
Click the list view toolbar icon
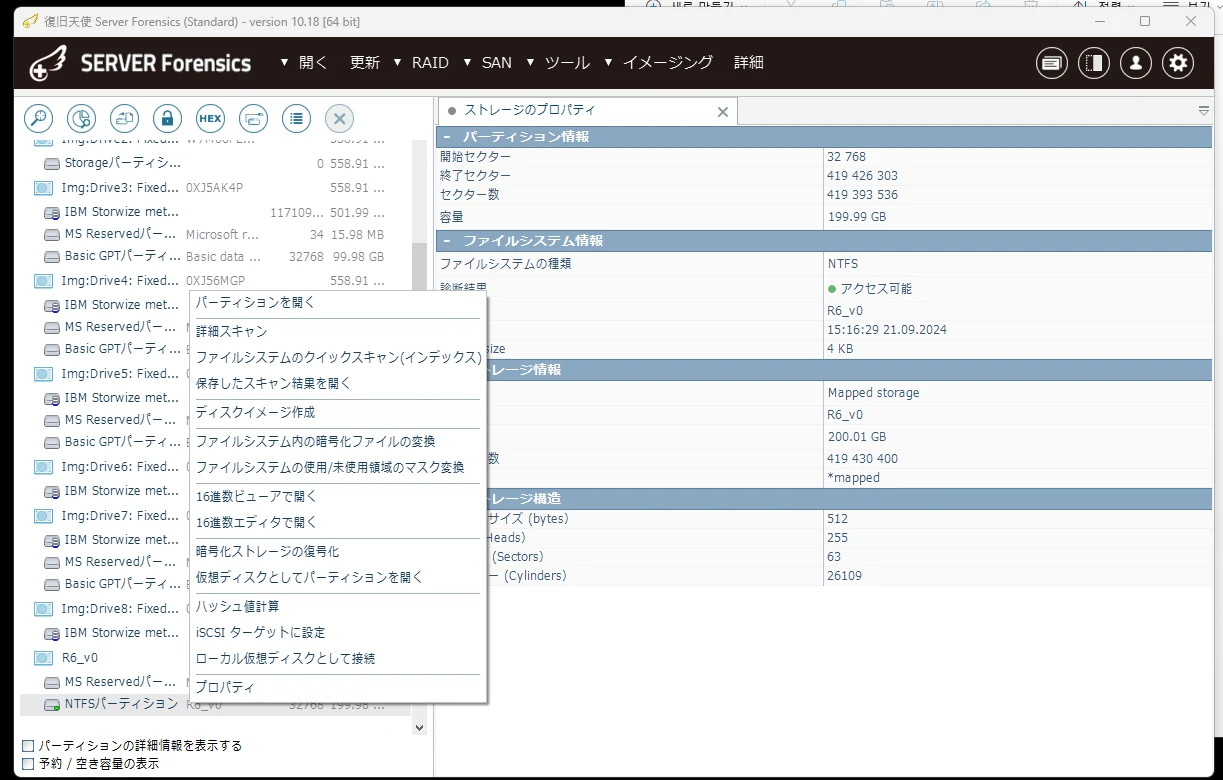[296, 118]
